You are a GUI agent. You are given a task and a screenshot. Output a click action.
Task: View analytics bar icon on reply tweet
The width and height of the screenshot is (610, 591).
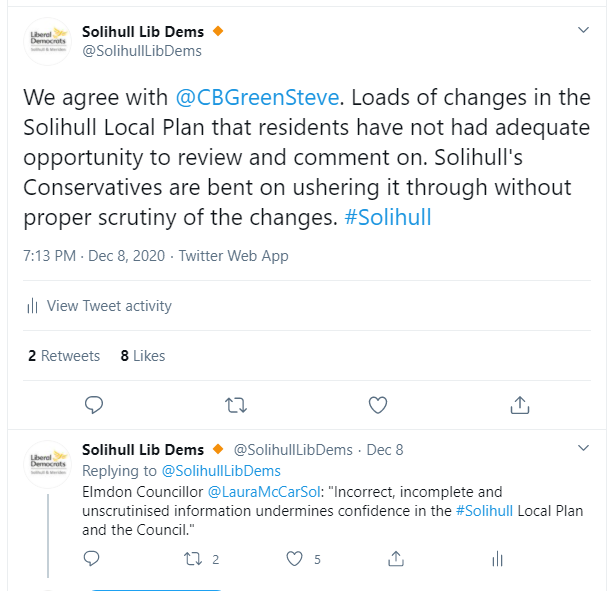click(x=498, y=559)
